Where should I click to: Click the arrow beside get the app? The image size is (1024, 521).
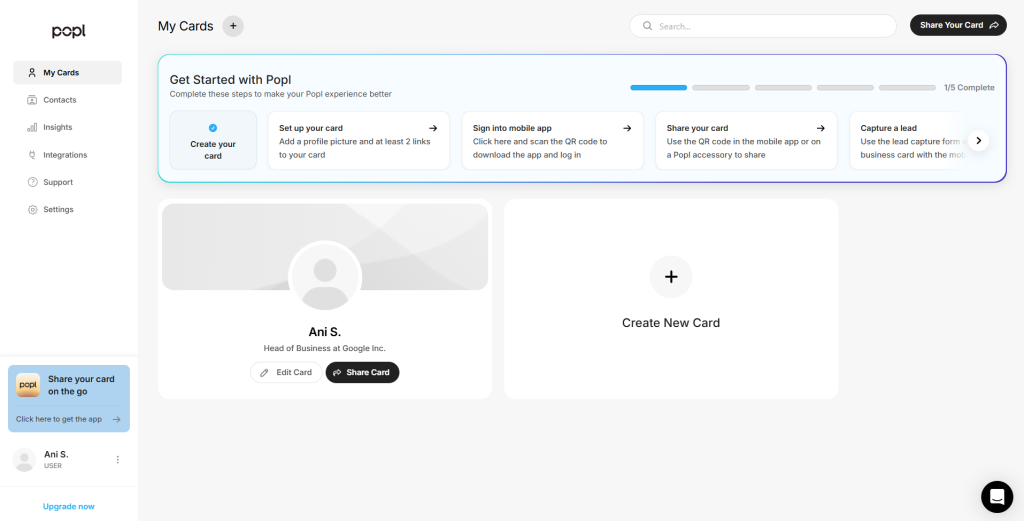coord(117,419)
